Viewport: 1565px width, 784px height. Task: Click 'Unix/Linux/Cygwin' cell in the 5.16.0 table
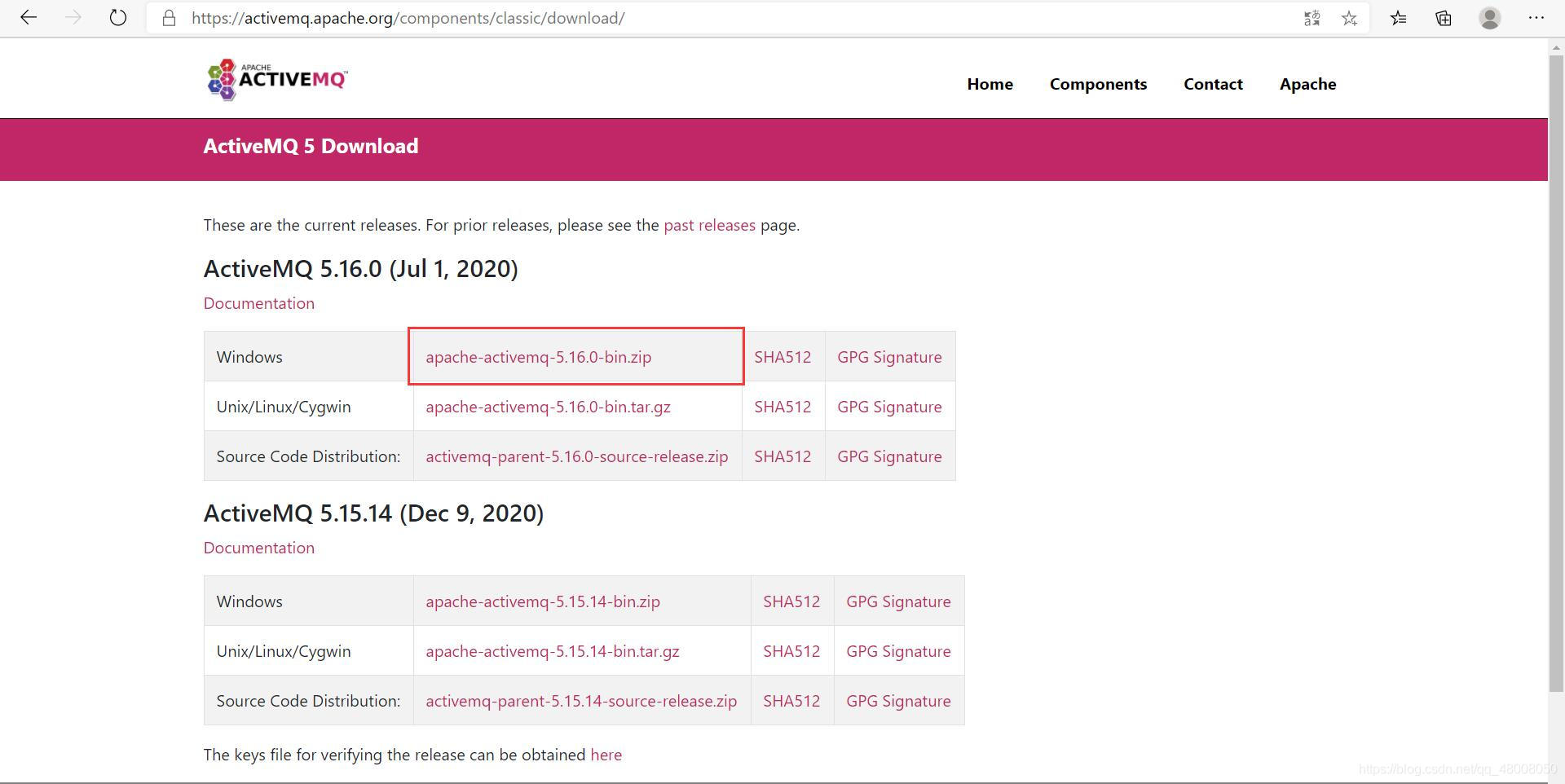click(x=308, y=407)
